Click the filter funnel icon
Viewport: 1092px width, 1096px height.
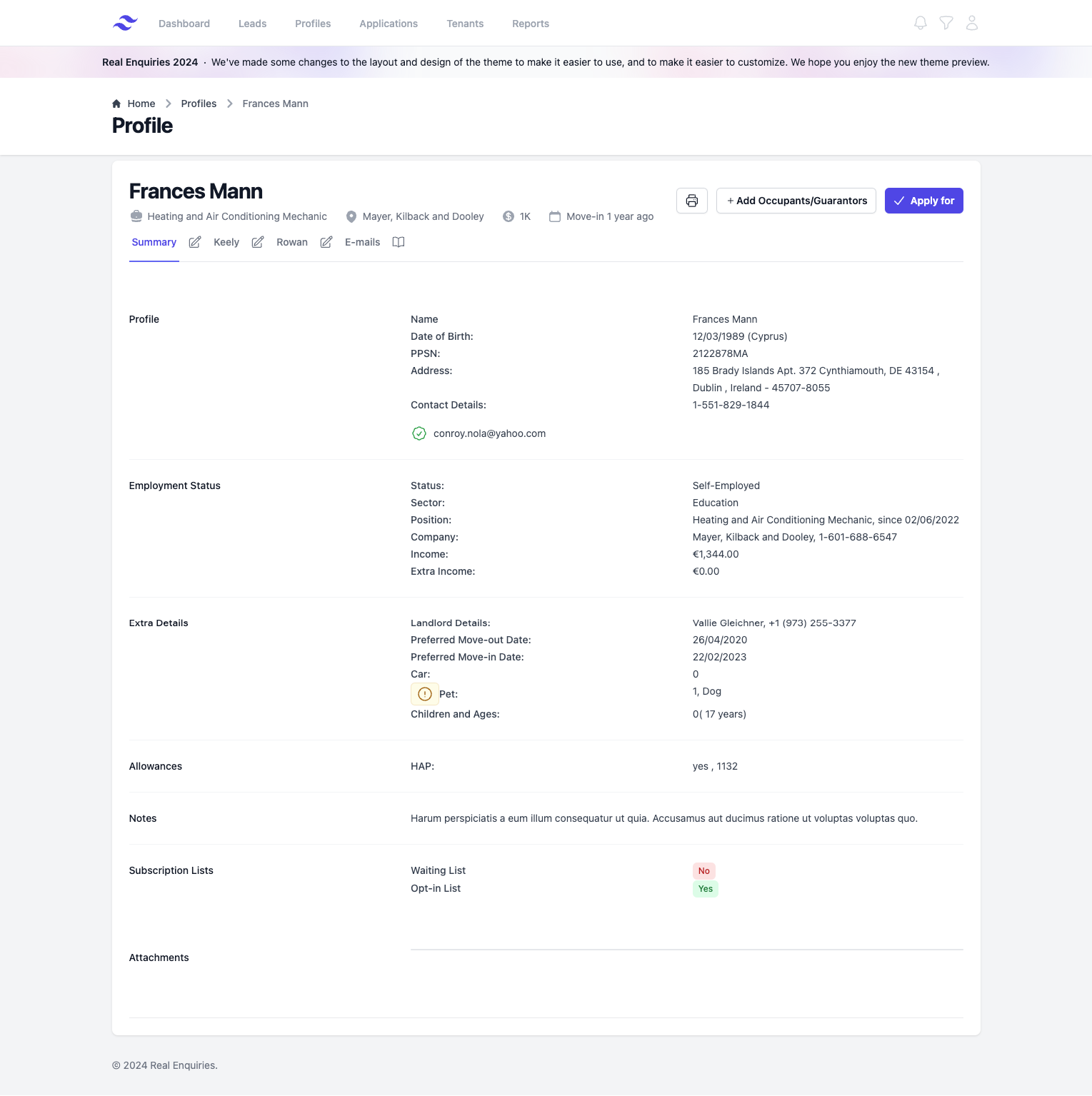946,24
